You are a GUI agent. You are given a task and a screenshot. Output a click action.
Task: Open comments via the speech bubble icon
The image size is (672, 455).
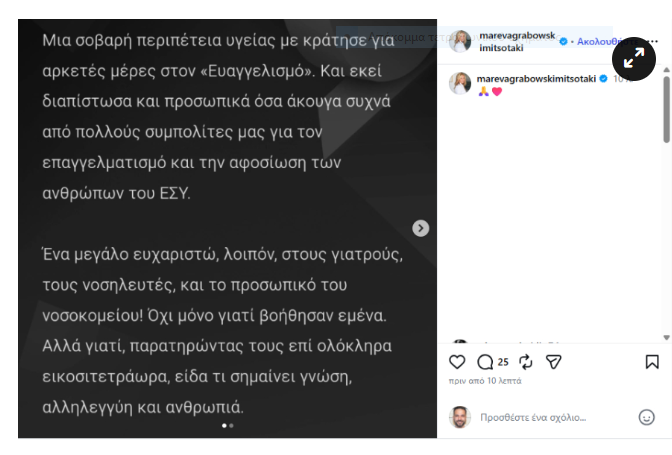[485, 362]
